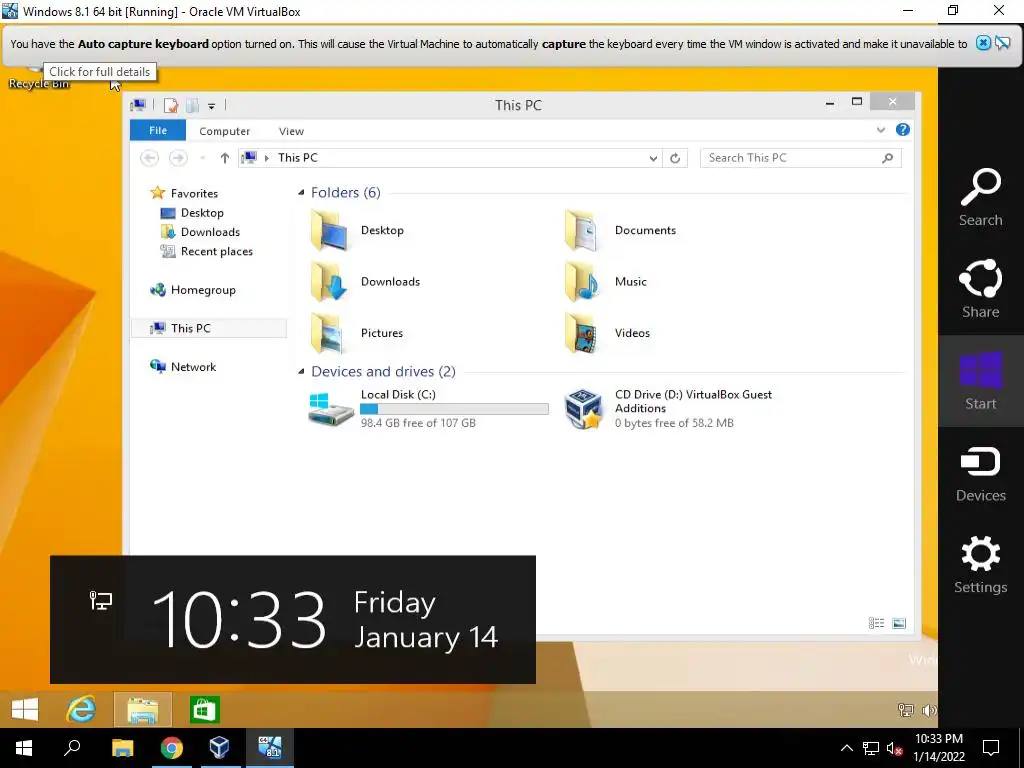Select This PC in navigation pane
Screen dimensions: 1024x768
(x=209, y=328)
